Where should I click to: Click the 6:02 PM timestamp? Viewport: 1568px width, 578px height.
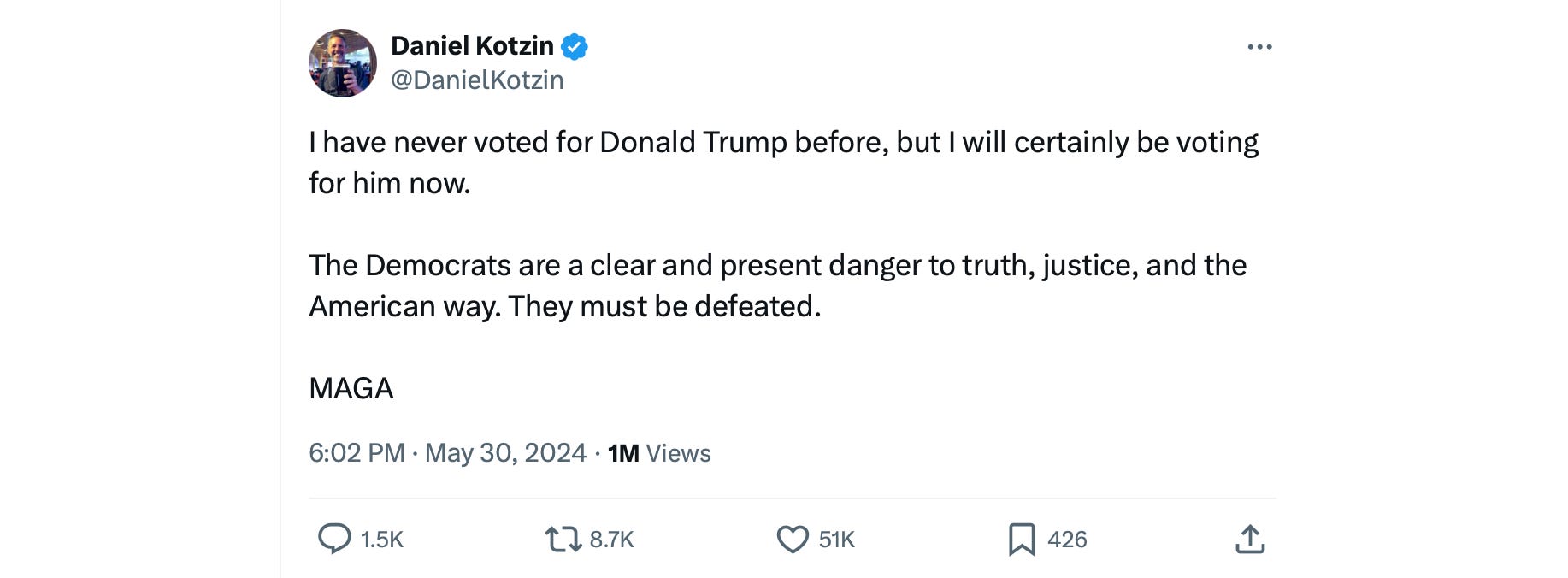(357, 452)
